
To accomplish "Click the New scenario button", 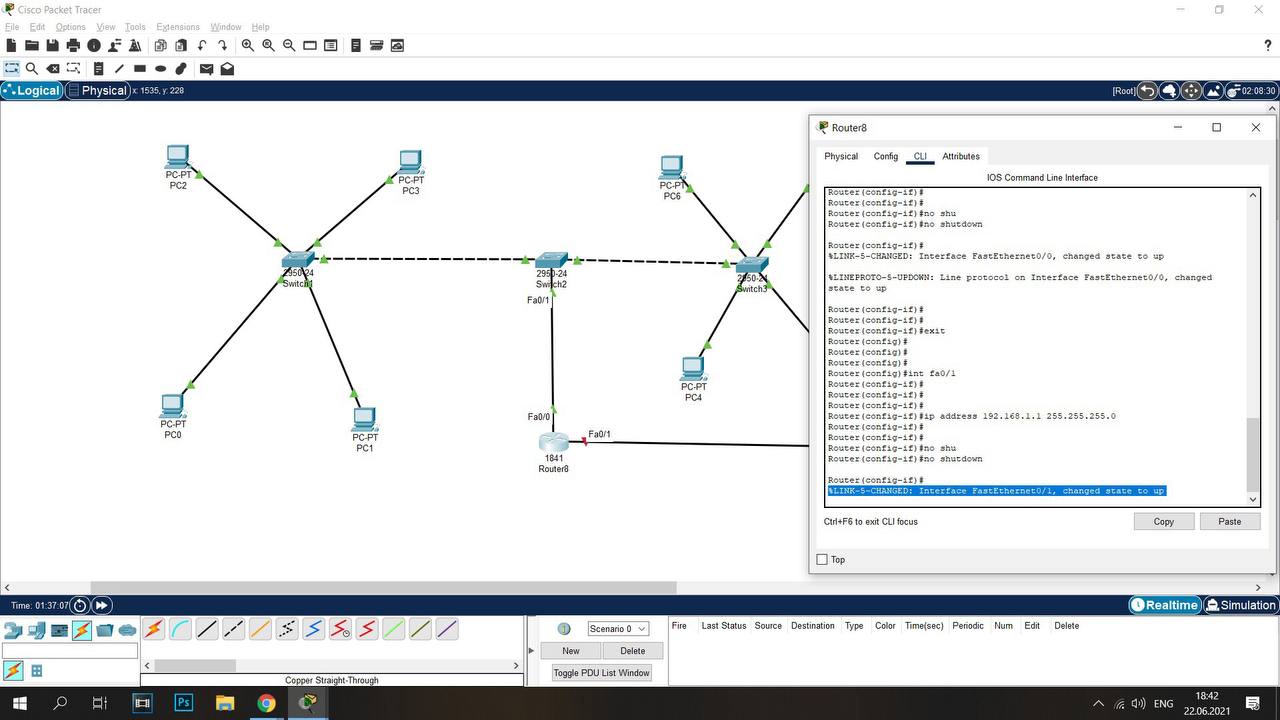I will point(570,651).
